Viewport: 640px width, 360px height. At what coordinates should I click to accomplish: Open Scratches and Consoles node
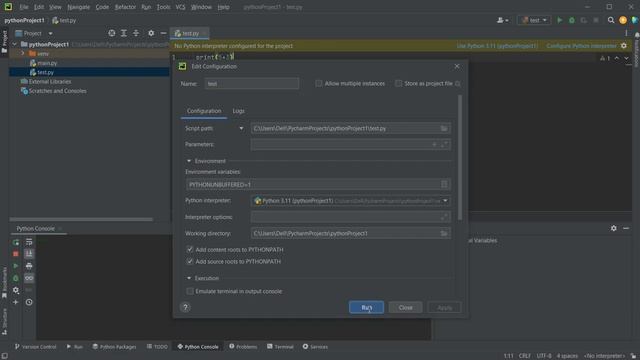pos(58,91)
